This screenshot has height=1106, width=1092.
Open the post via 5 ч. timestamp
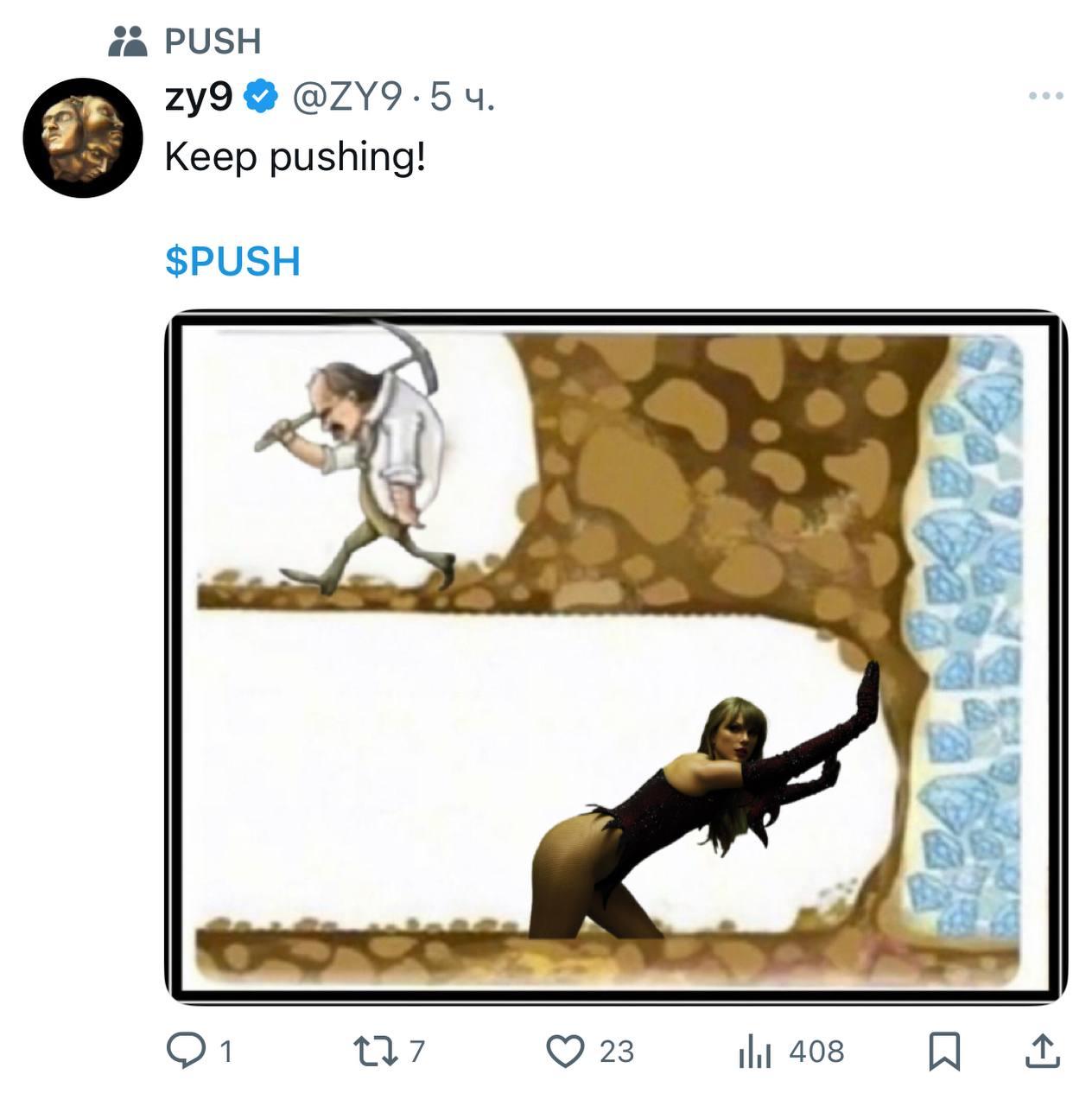pos(462,99)
